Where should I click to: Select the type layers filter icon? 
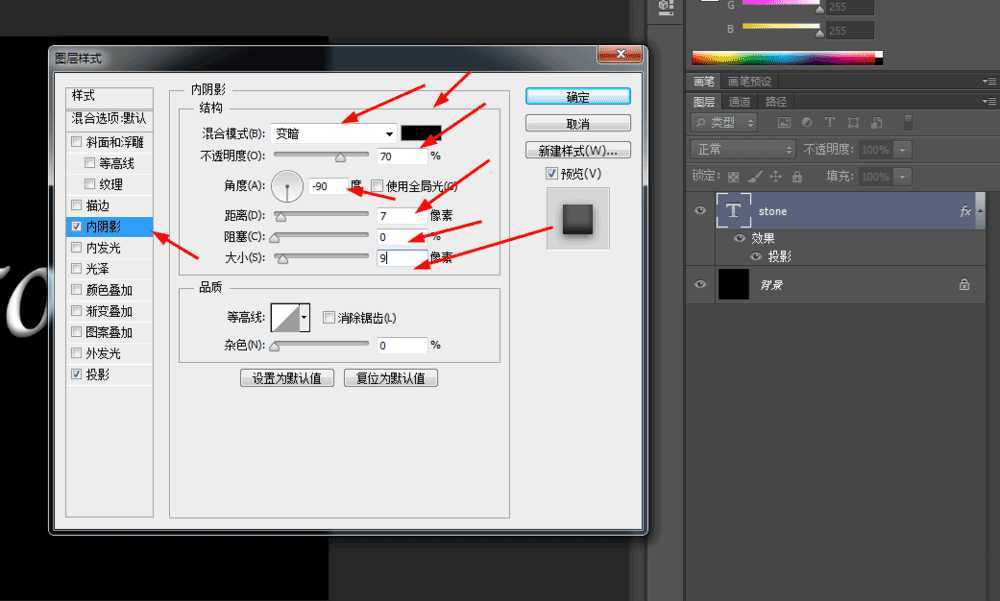click(830, 123)
